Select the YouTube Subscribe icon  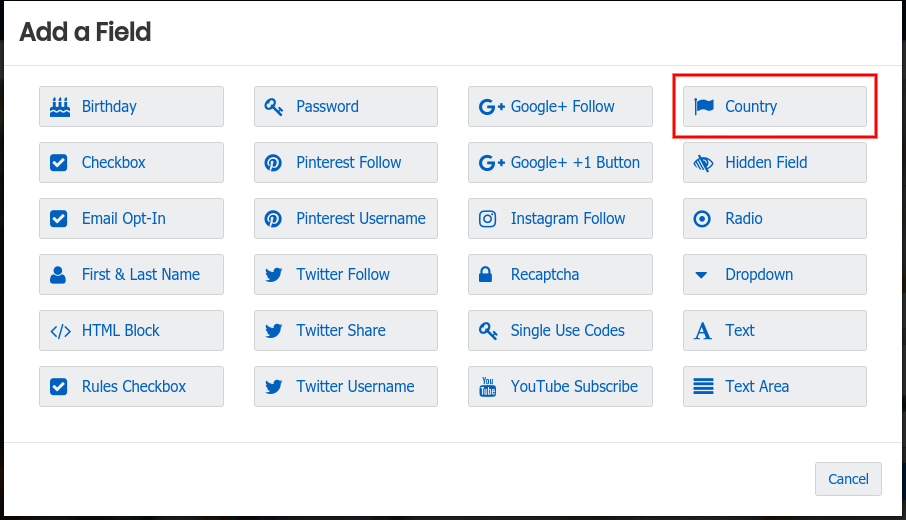[488, 386]
